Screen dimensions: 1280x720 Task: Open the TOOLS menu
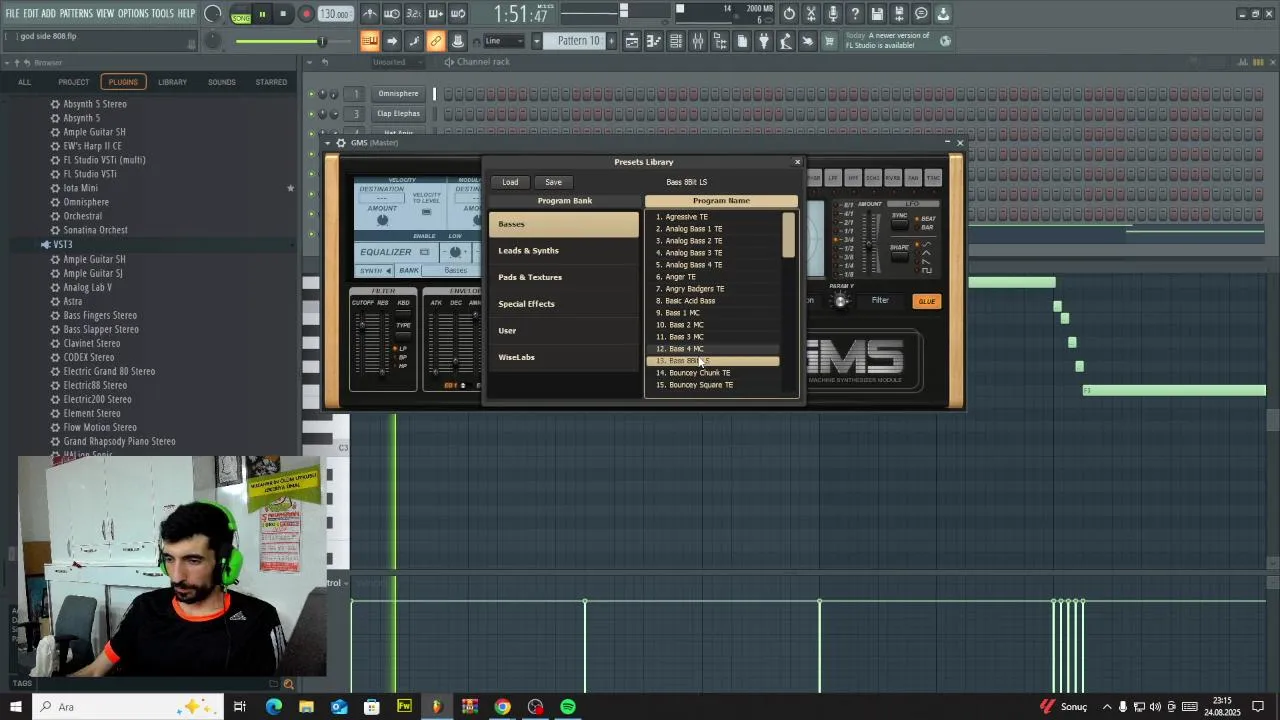point(162,13)
